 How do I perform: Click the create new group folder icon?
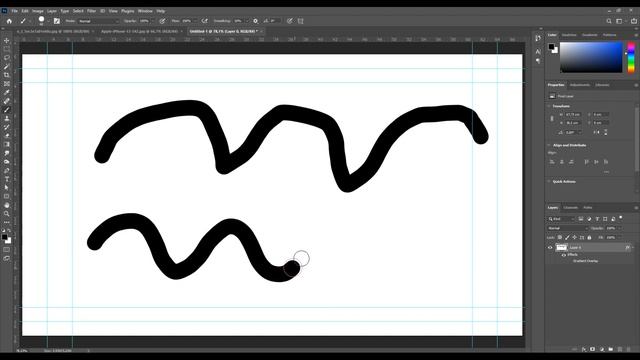pyautogui.click(x=611, y=349)
